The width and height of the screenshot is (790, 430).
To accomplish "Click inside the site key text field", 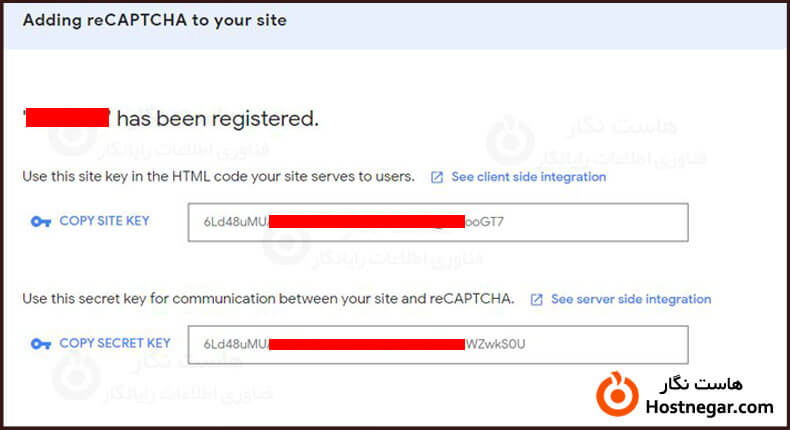I will 580,222.
